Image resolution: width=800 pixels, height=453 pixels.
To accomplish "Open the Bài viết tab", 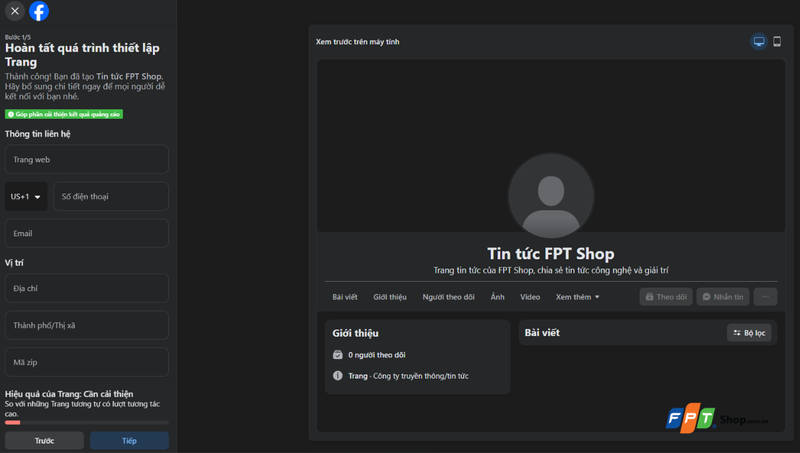I will click(x=345, y=297).
